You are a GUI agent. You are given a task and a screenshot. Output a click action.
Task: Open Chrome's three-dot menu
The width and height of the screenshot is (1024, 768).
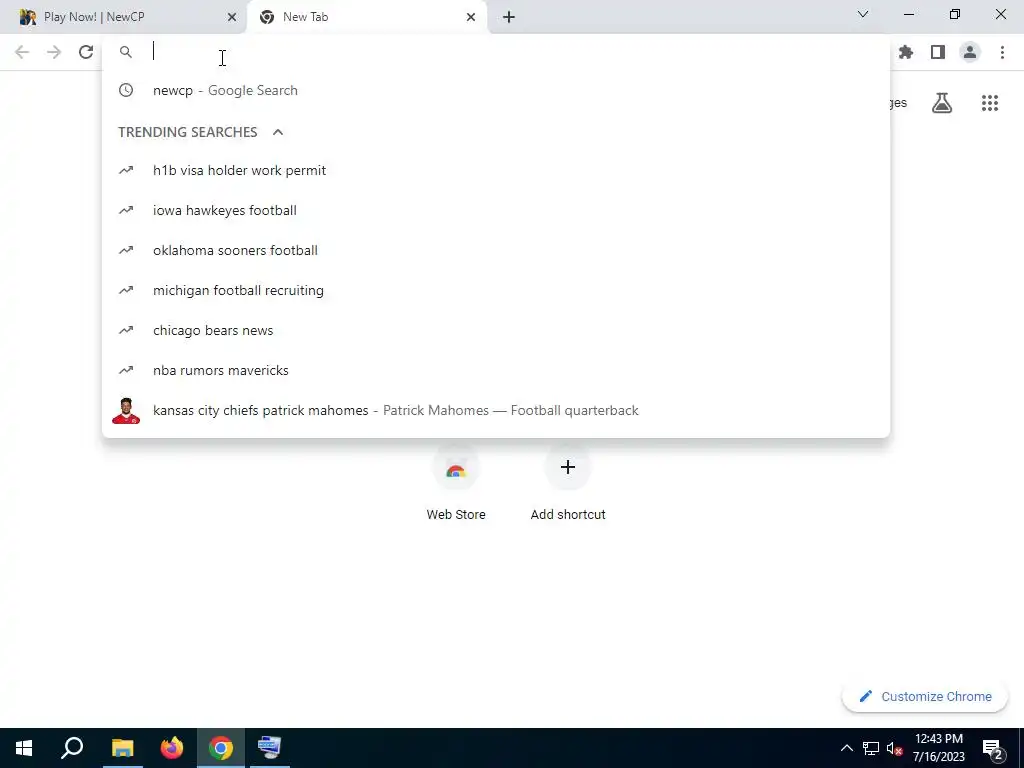[x=1002, y=52]
